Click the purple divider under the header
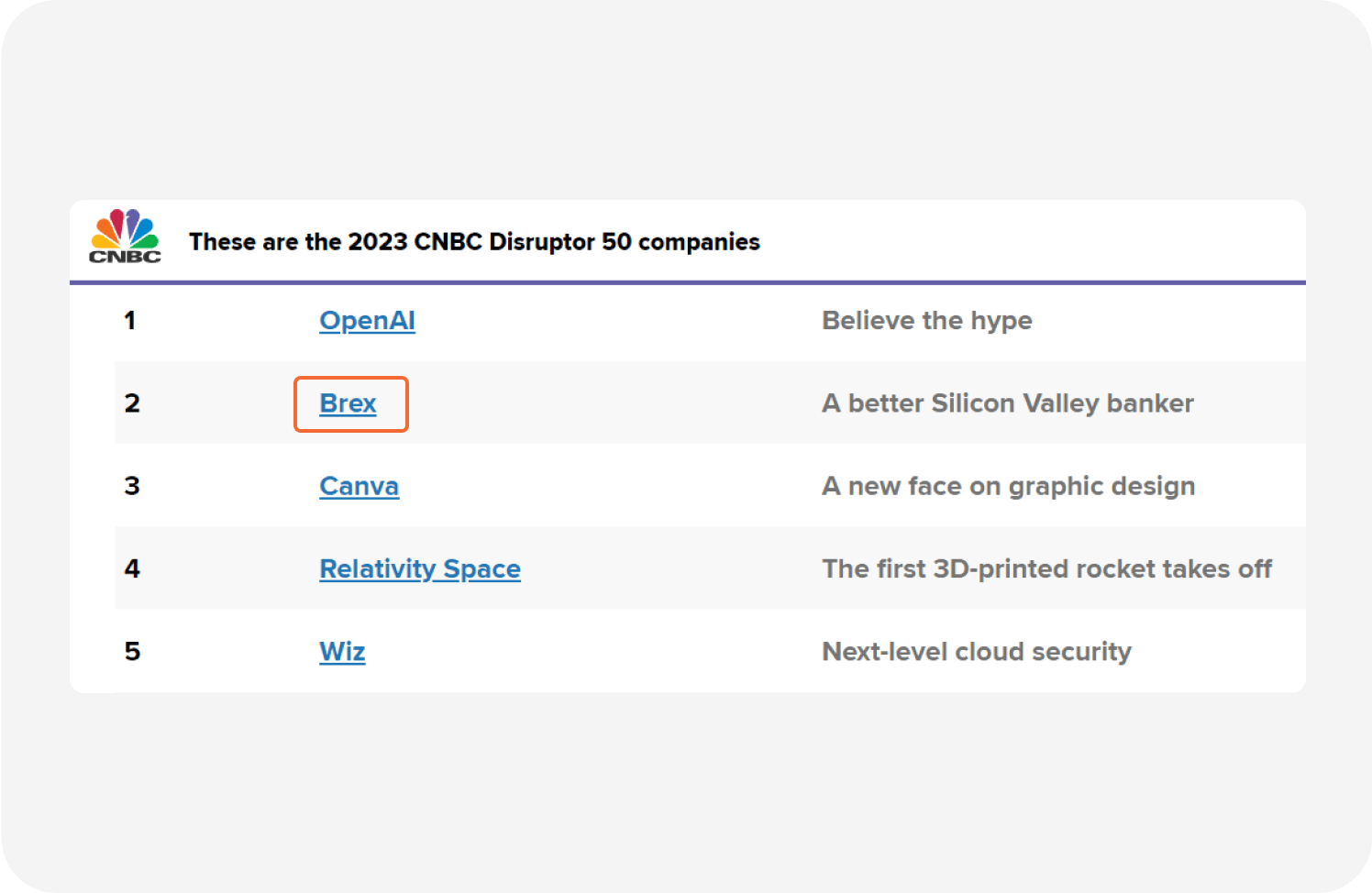This screenshot has width=1372, height=893. coord(688,282)
